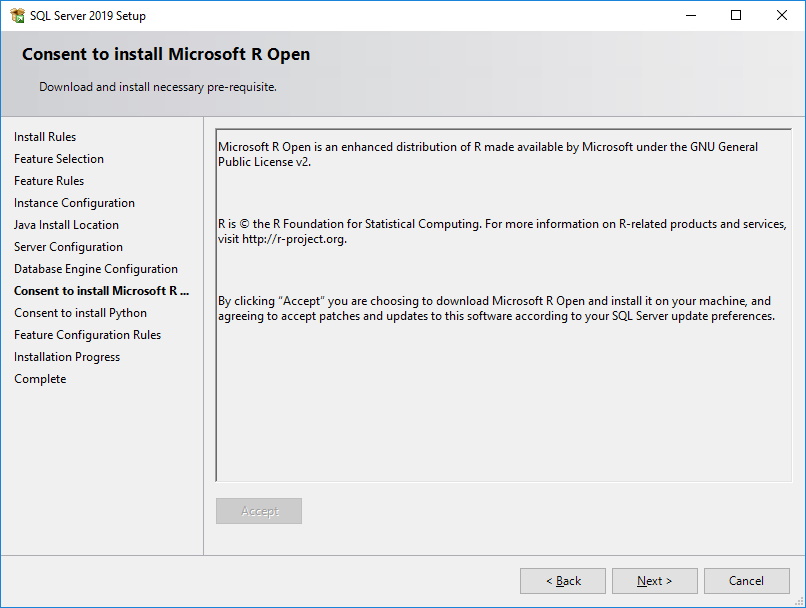806x608 pixels.
Task: Click the Microsoft R Open license paragraph
Action: [488, 154]
